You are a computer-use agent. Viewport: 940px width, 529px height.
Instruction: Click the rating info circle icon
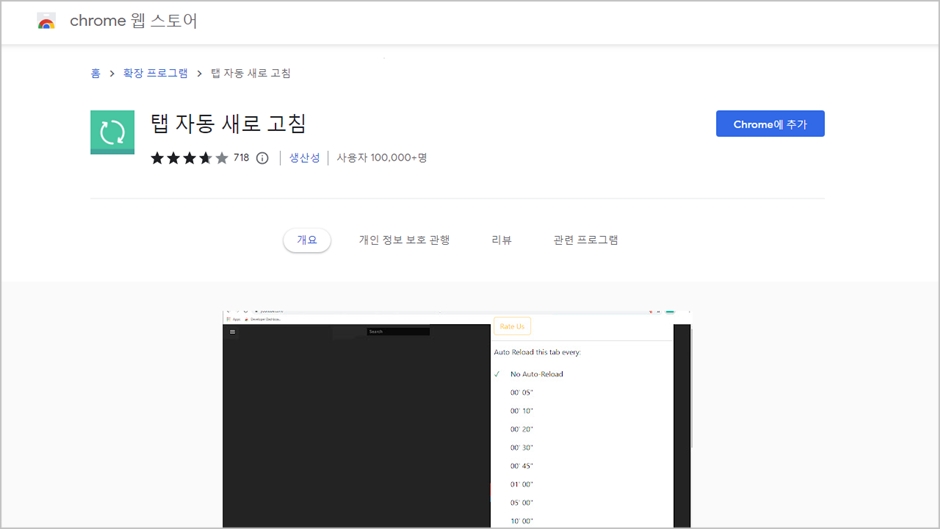(262, 158)
